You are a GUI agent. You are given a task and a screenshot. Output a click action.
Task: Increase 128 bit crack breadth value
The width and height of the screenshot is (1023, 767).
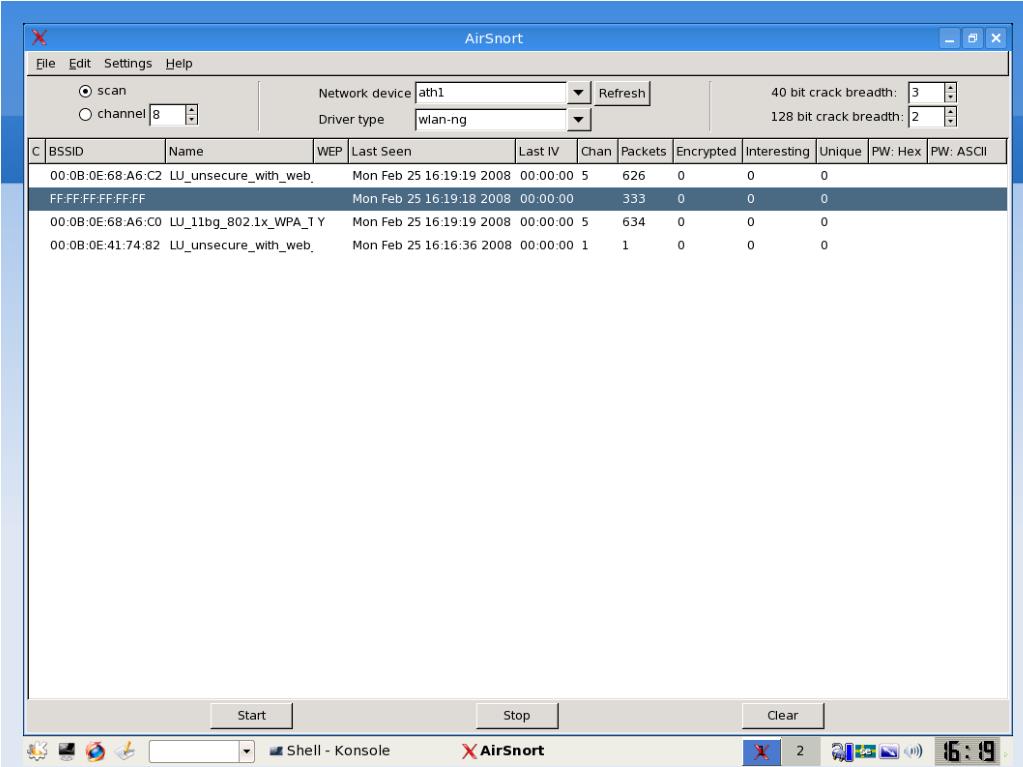[x=951, y=112]
